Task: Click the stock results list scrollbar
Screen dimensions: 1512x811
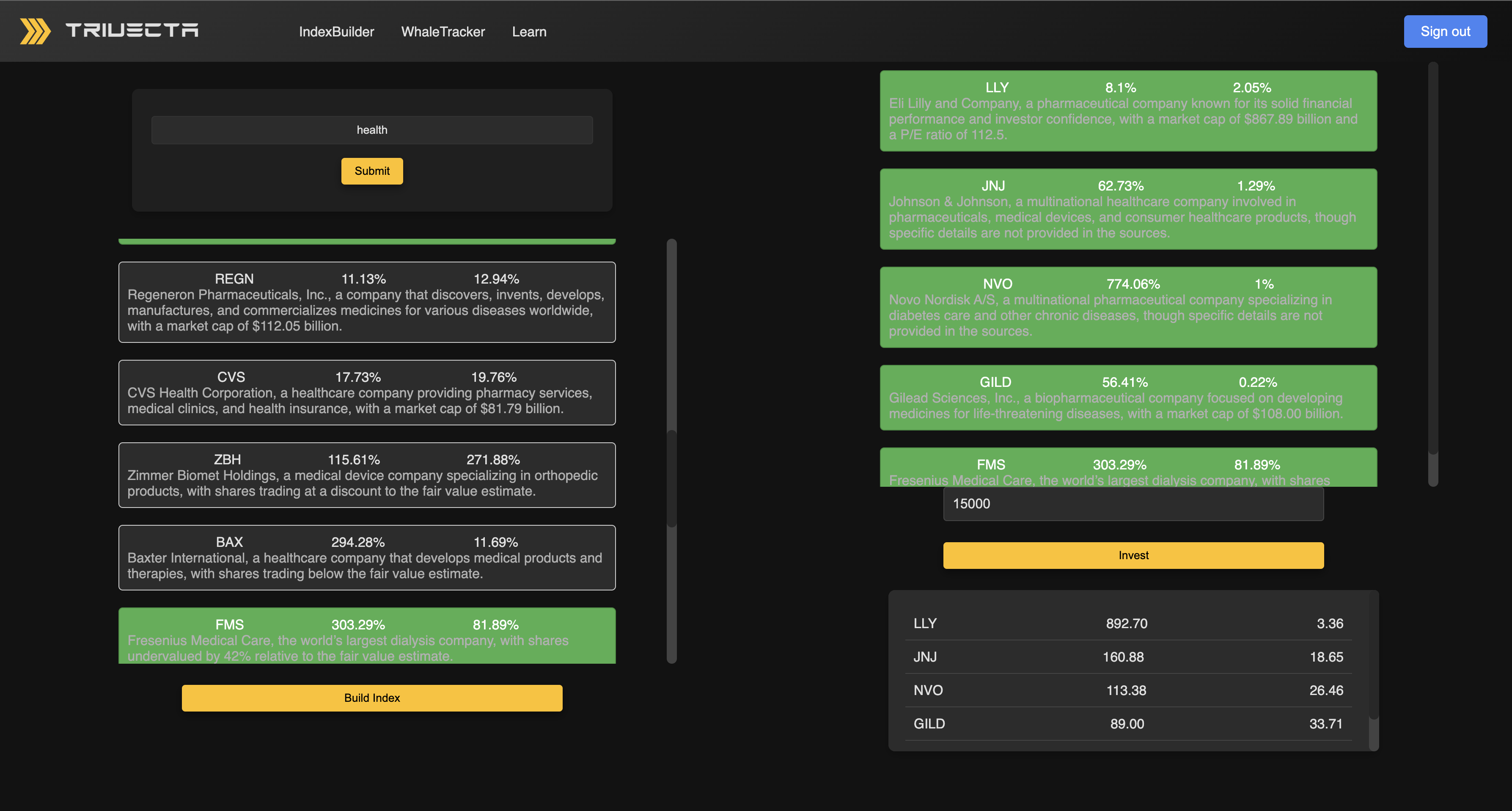Action: point(671,479)
